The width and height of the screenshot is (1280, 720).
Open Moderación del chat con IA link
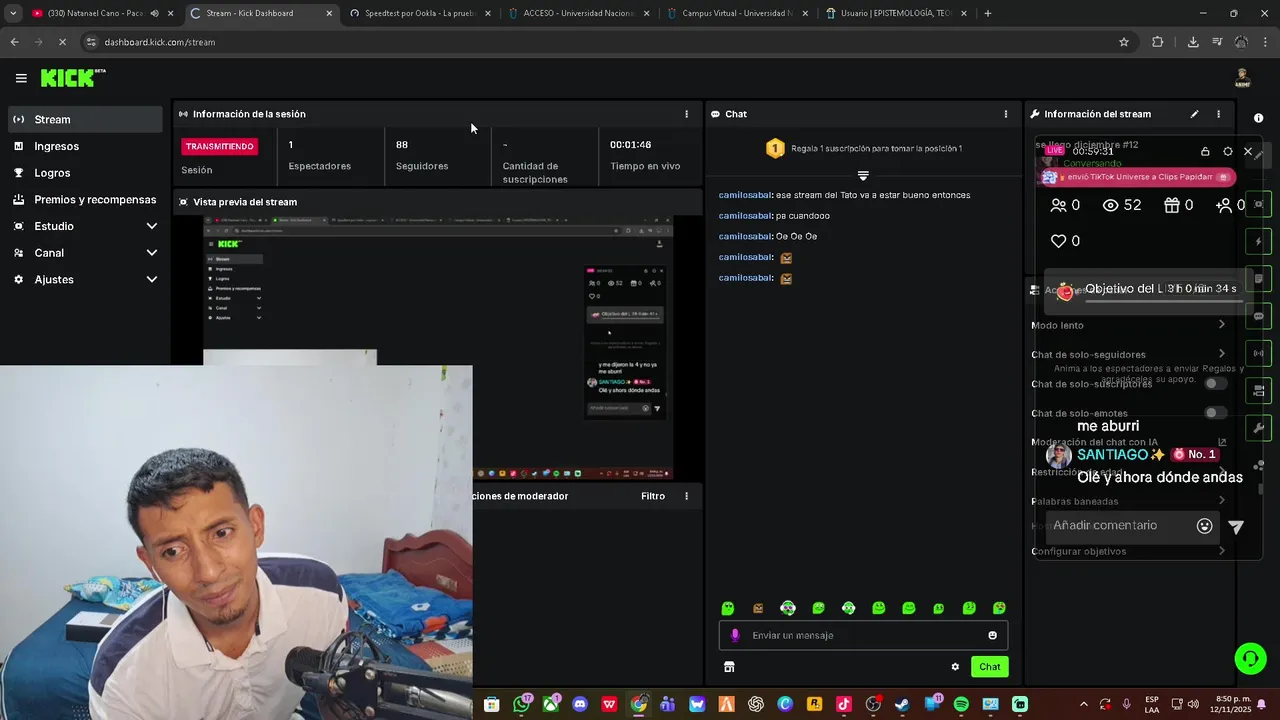pyautogui.click(x=1222, y=442)
